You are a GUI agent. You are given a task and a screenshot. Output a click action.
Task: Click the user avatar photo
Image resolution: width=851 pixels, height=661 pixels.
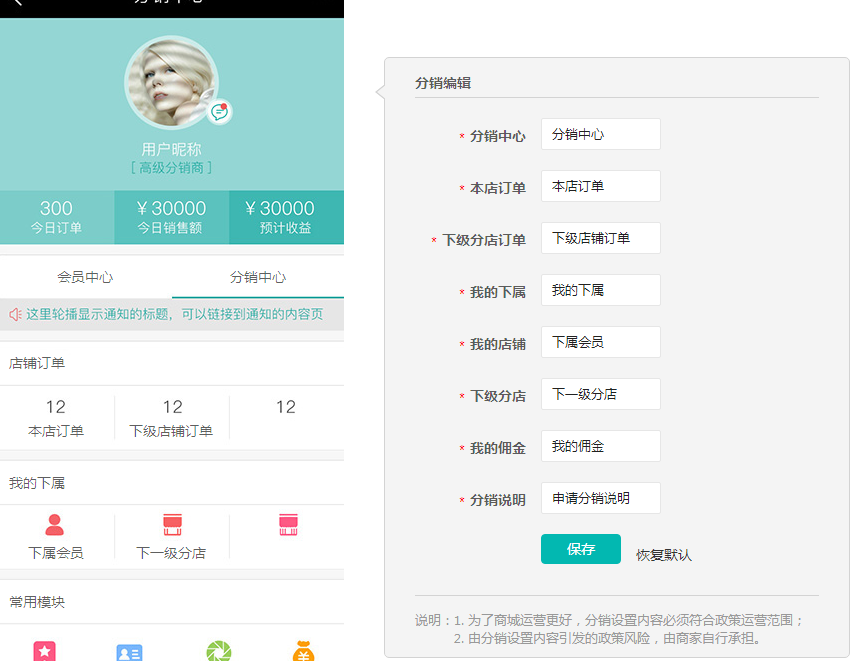[170, 83]
